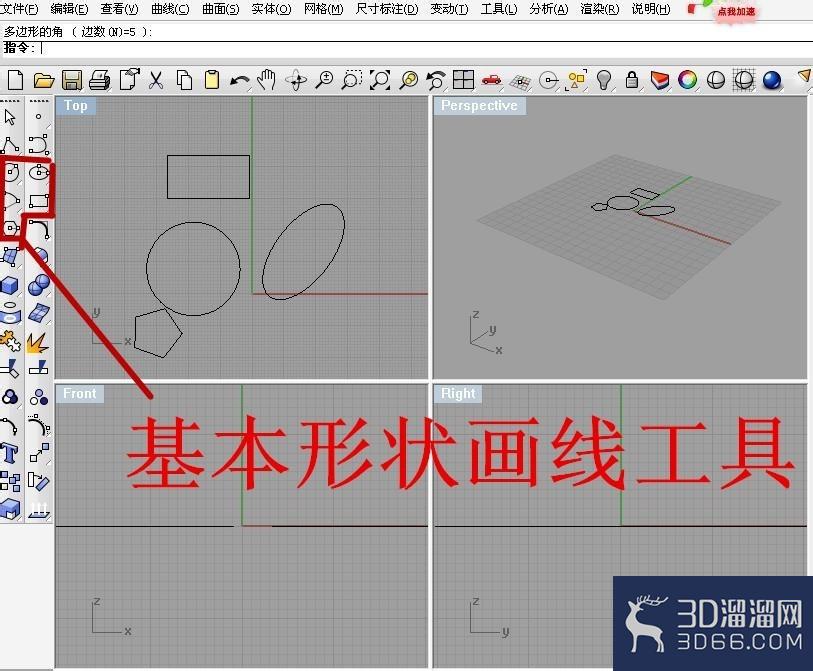The width and height of the screenshot is (813, 671).
Task: Open the construction plane grid icon
Action: pos(520,81)
